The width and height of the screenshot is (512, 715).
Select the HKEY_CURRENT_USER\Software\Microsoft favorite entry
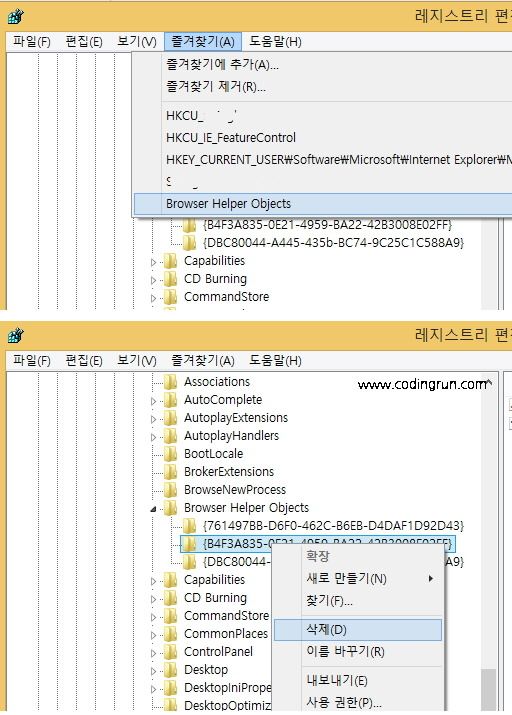tap(338, 160)
